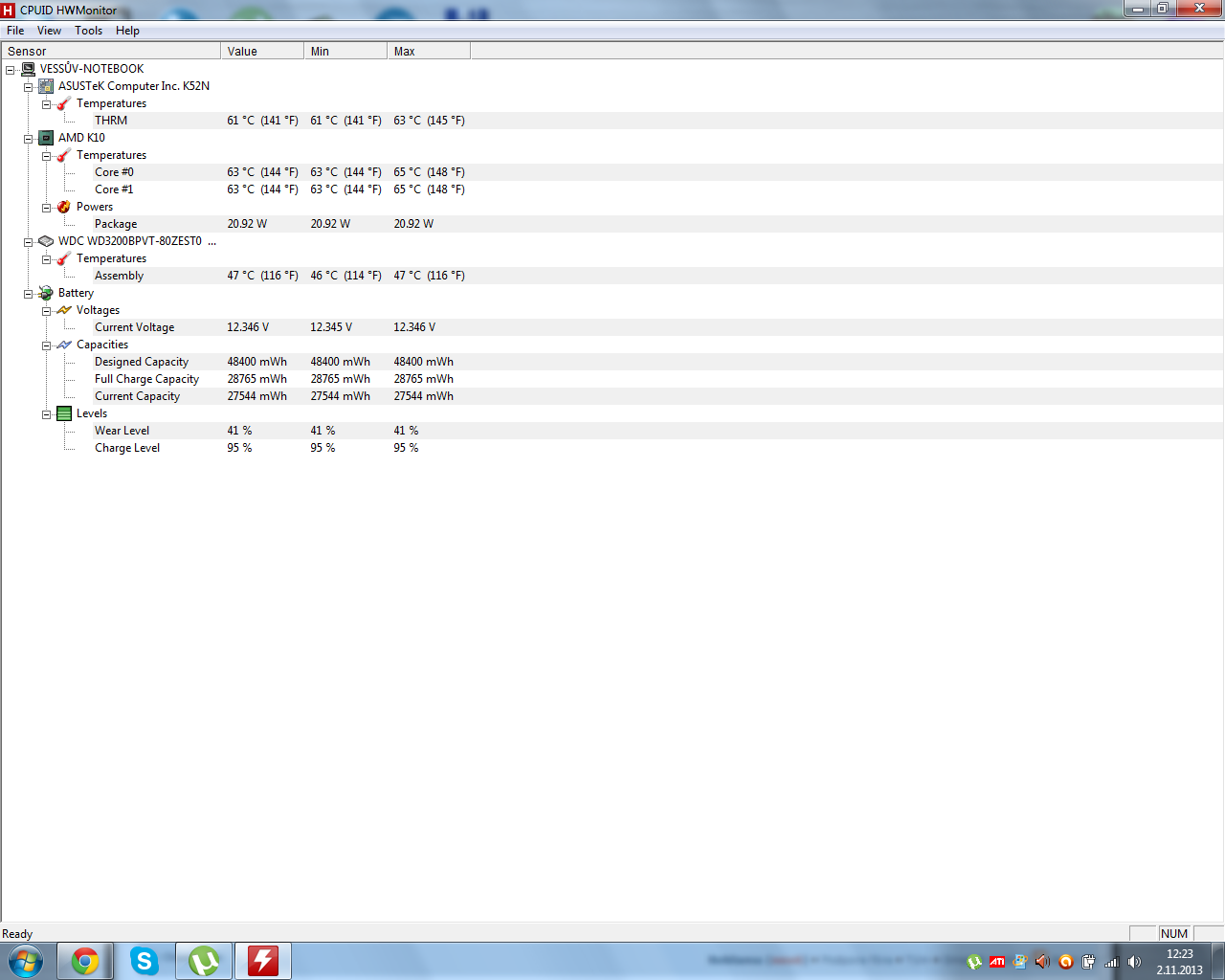
Task: Click thermometer icon of ASUSTeK Temperatures
Action: tap(64, 103)
